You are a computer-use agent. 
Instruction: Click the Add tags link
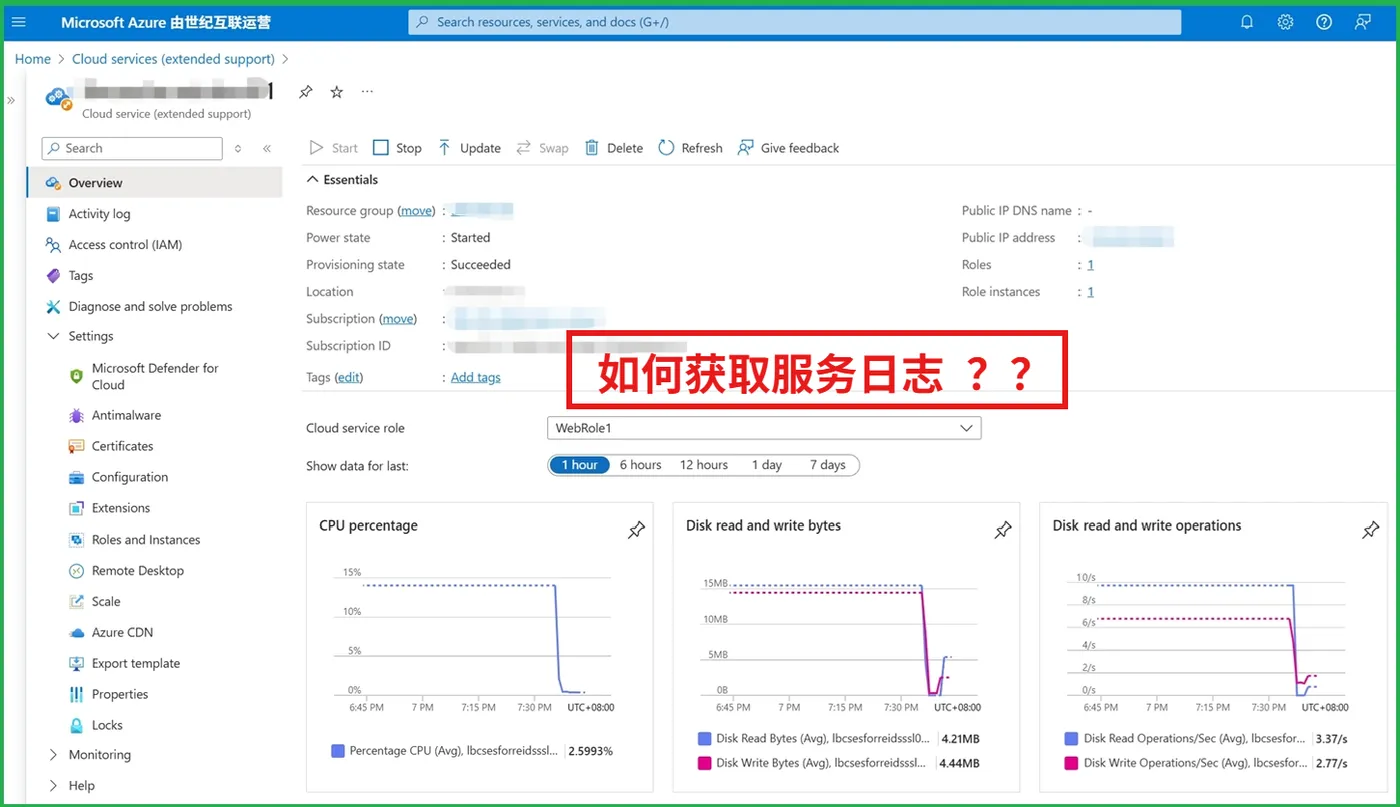tap(476, 377)
